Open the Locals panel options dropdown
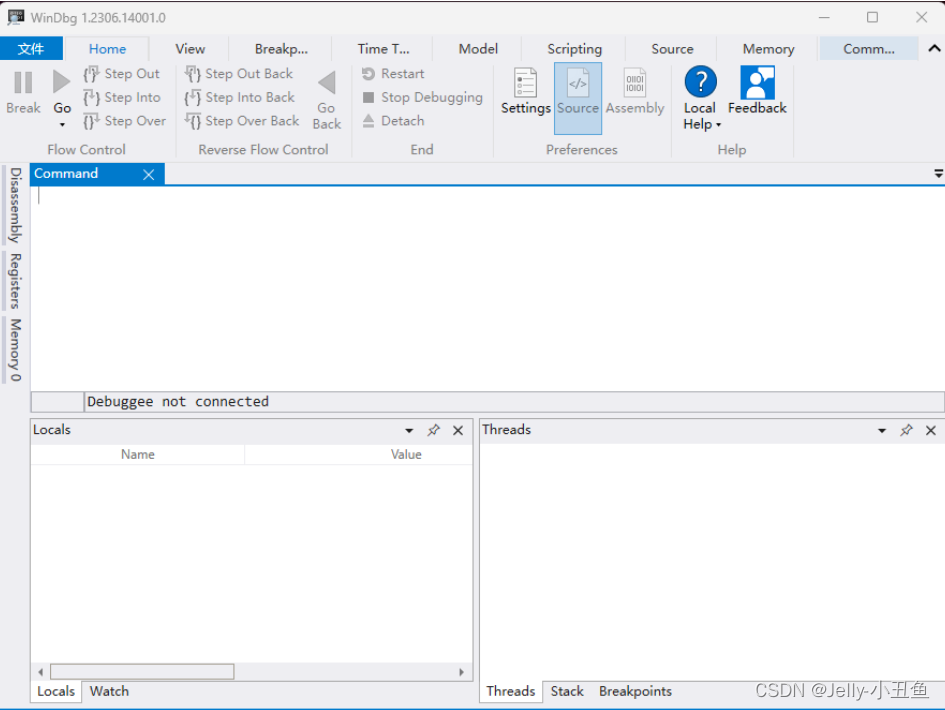This screenshot has width=945, height=710. (x=409, y=430)
